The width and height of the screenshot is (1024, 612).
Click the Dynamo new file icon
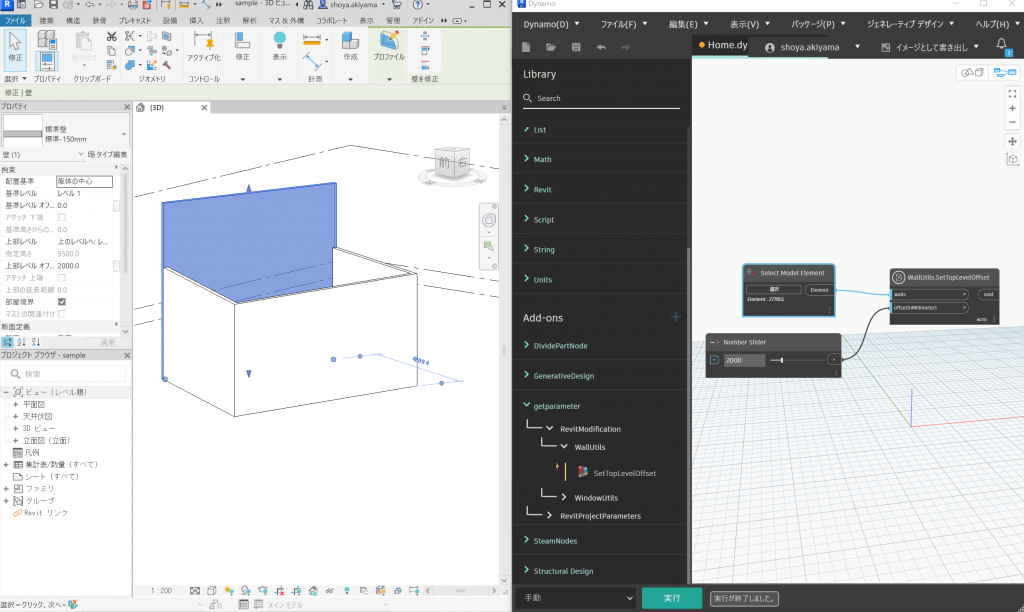(526, 47)
